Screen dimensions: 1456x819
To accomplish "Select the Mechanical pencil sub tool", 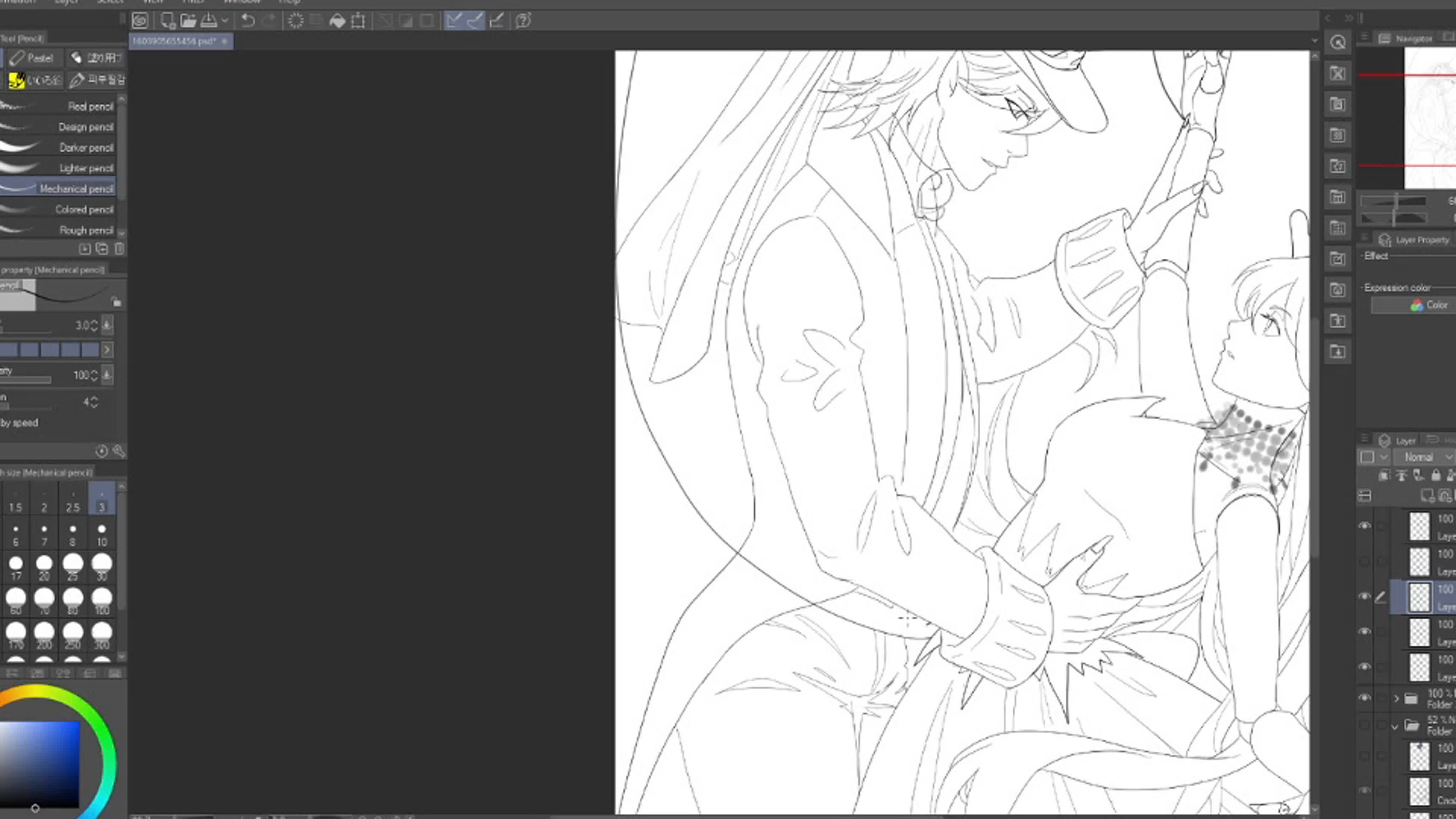I will click(58, 189).
